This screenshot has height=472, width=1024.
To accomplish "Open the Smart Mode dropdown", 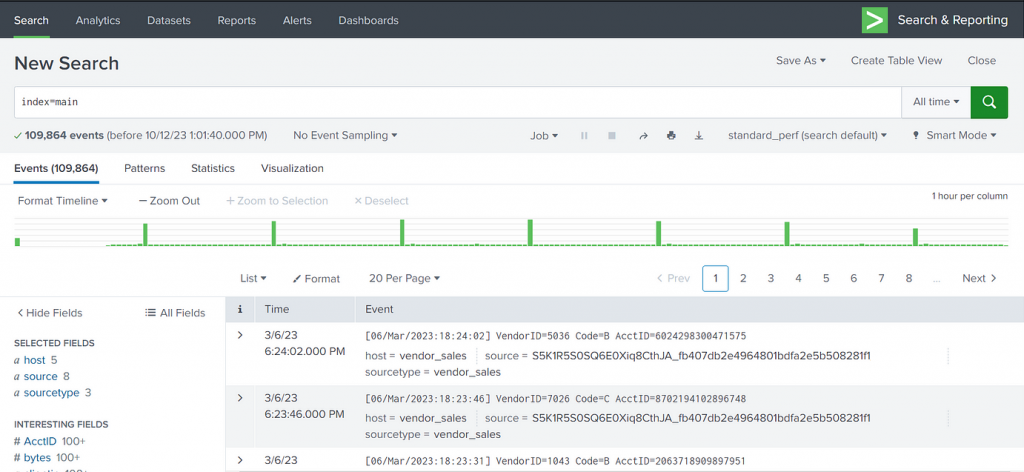I will tap(954, 135).
